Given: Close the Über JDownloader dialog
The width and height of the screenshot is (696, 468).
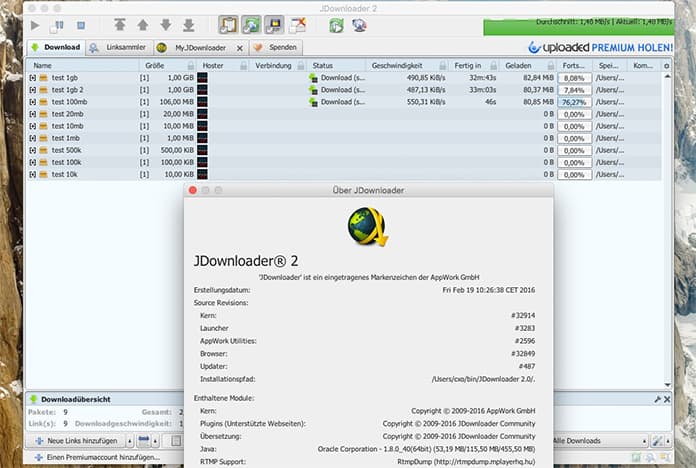Looking at the screenshot, I should [x=193, y=190].
